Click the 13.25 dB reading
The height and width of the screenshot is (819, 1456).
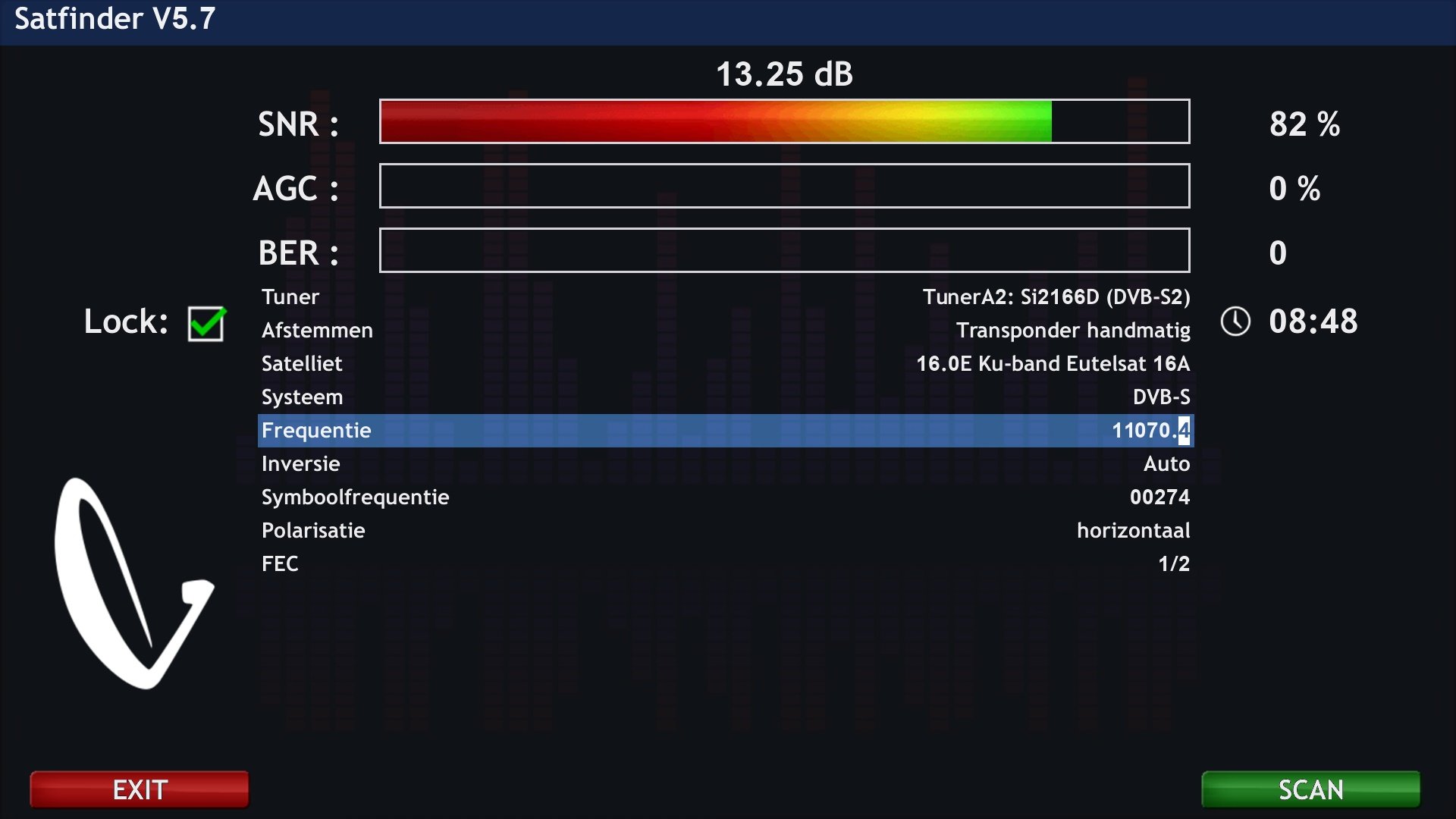[784, 74]
